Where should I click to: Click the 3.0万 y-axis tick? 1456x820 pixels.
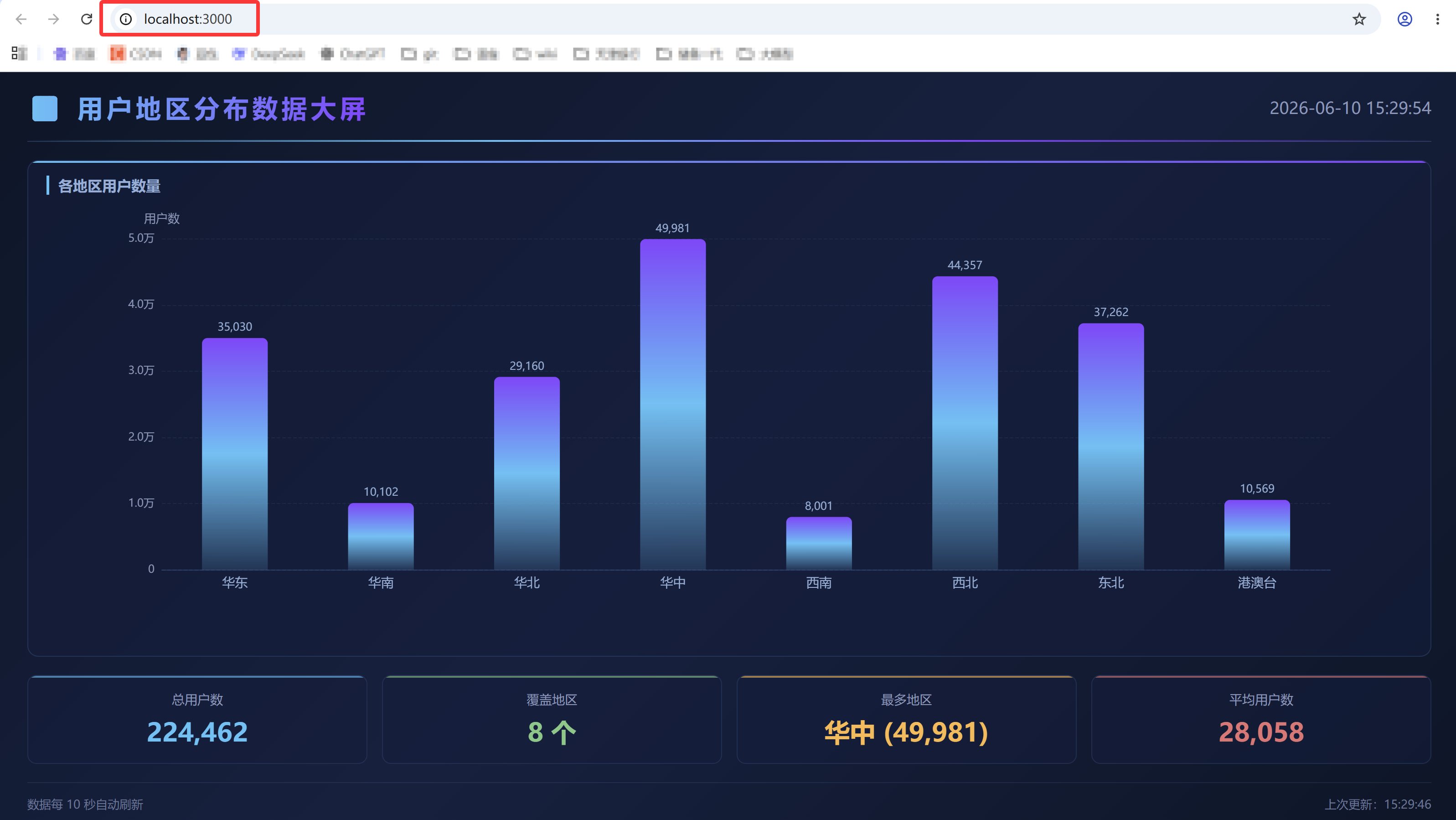click(x=141, y=370)
